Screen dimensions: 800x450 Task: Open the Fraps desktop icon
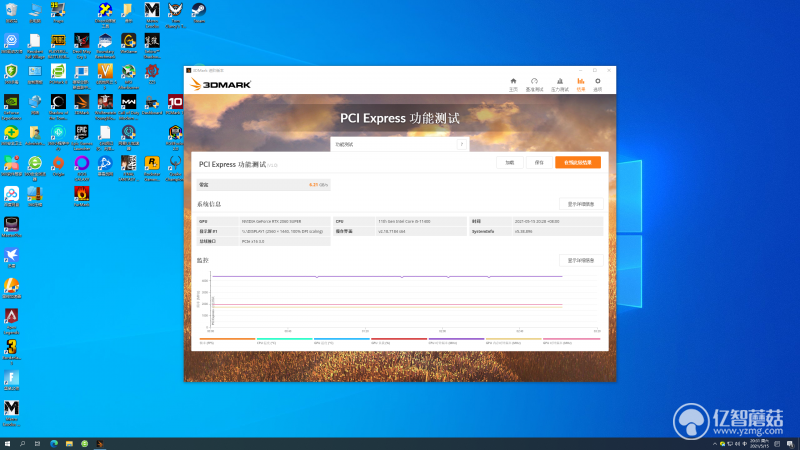click(58, 13)
